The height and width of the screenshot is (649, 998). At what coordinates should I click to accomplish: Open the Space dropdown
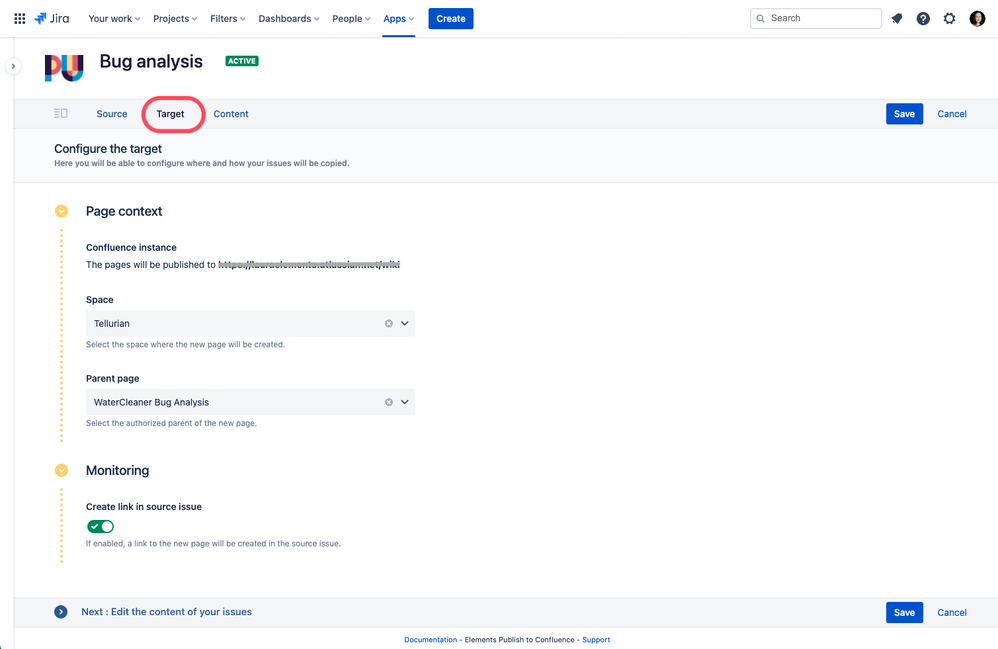(x=404, y=323)
